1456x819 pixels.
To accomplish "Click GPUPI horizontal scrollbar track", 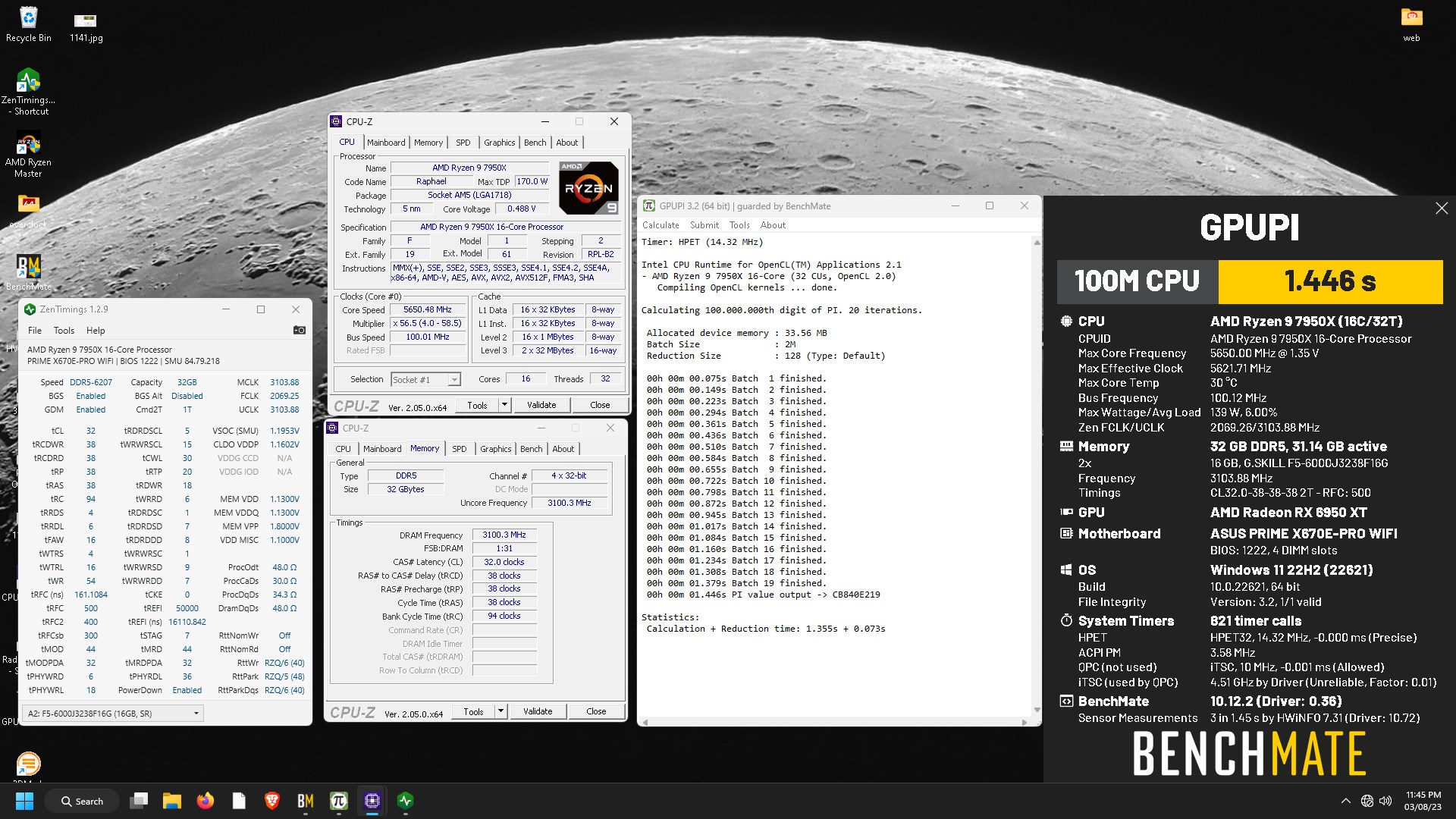I will click(834, 722).
